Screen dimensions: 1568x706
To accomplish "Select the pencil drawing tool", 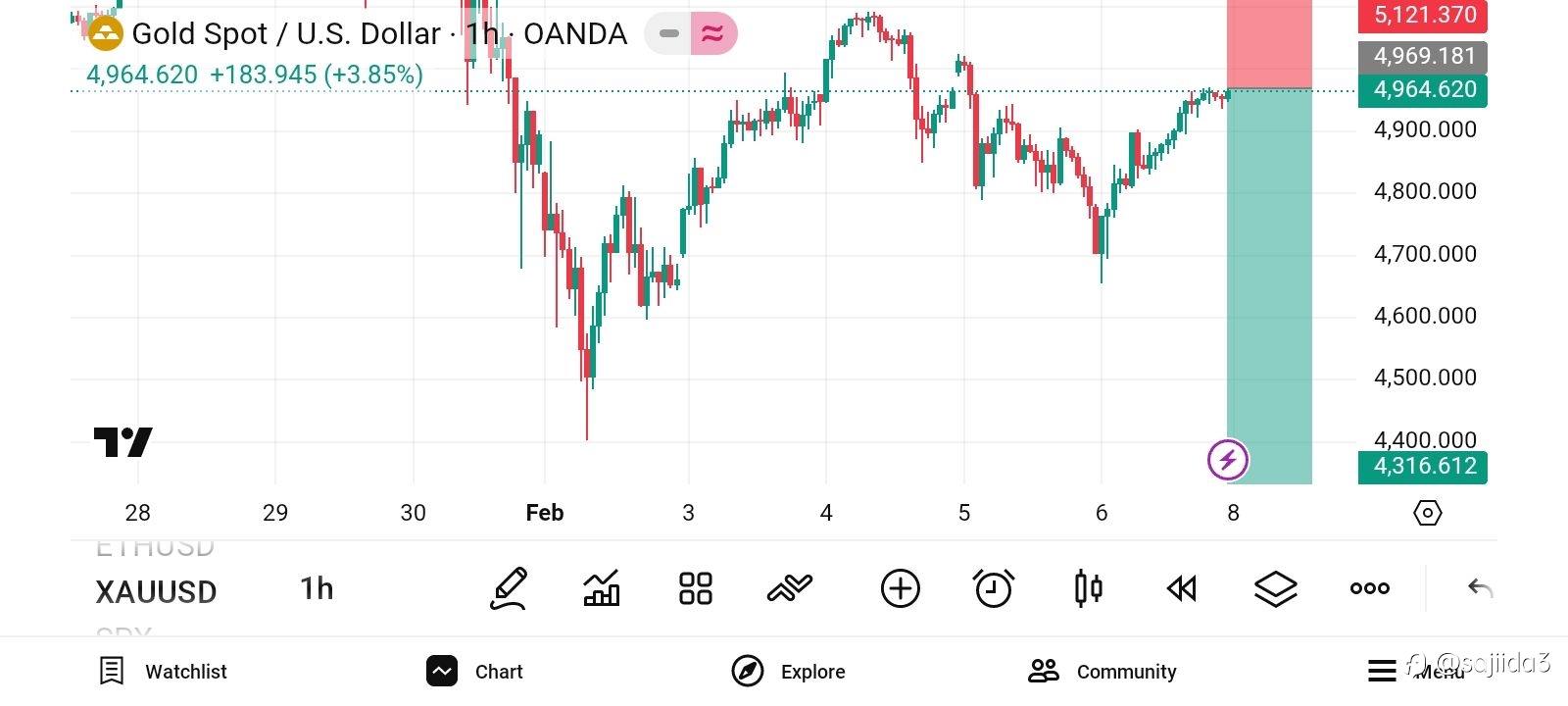I will coord(510,588).
